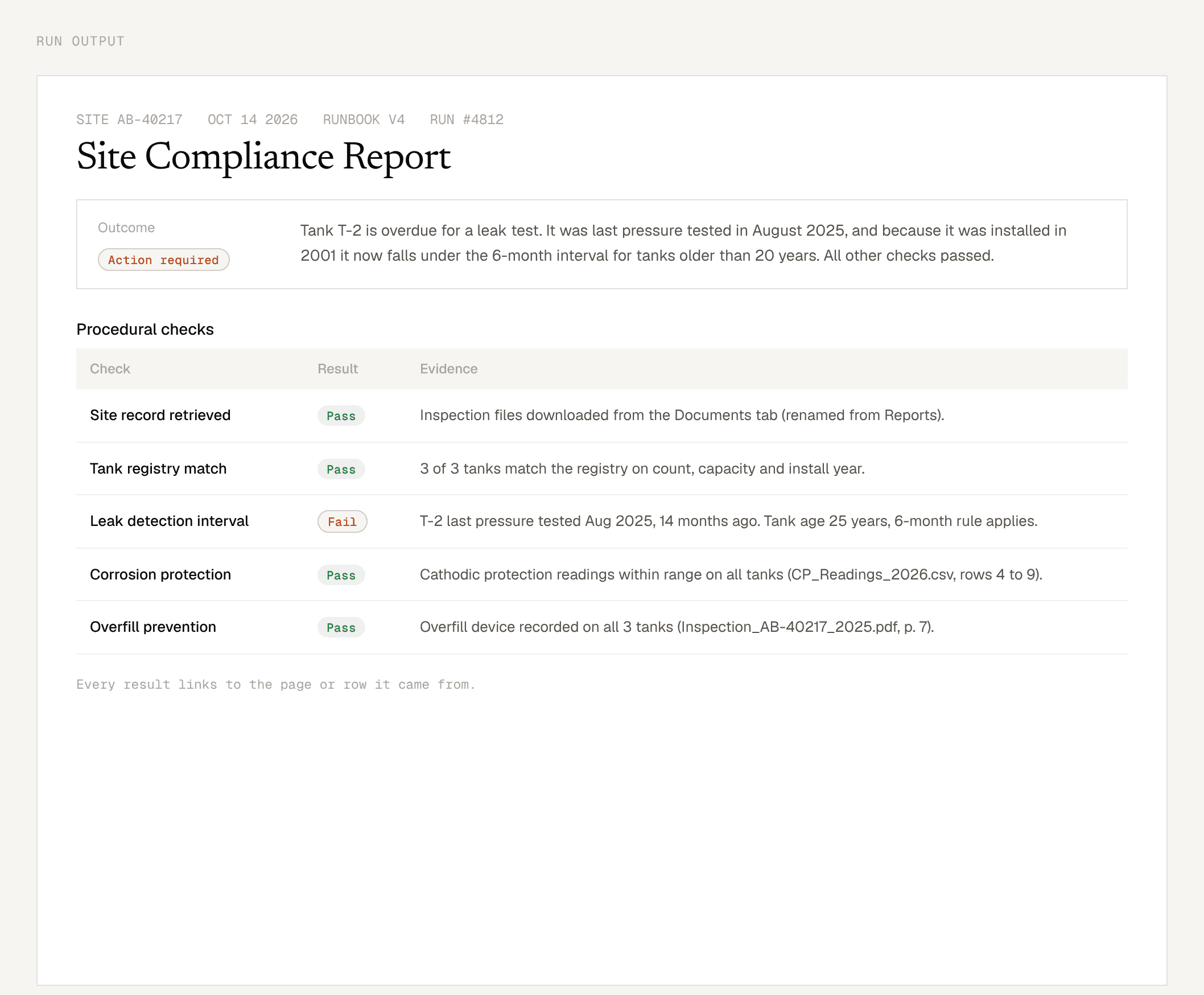Click the Pass badge for Tank registry match
Viewport: 1204px width, 995px height.
pos(341,469)
